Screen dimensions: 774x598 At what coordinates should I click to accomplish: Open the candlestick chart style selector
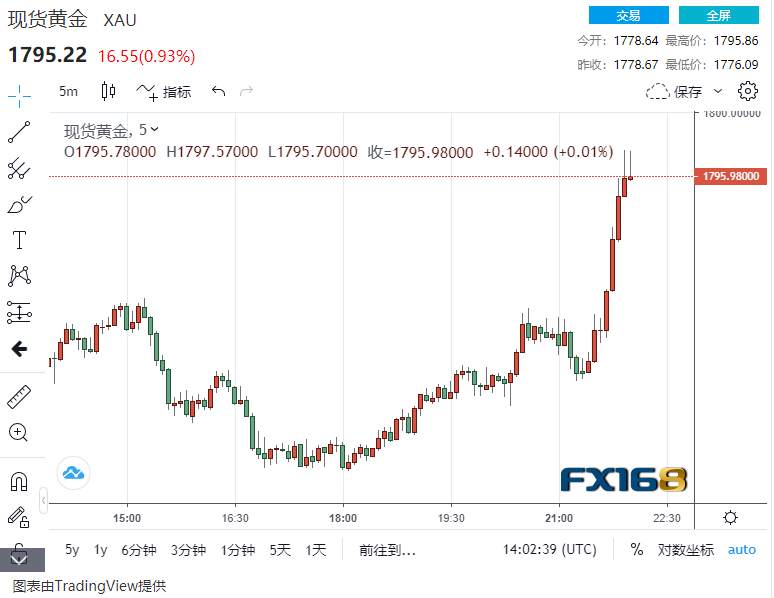click(108, 91)
